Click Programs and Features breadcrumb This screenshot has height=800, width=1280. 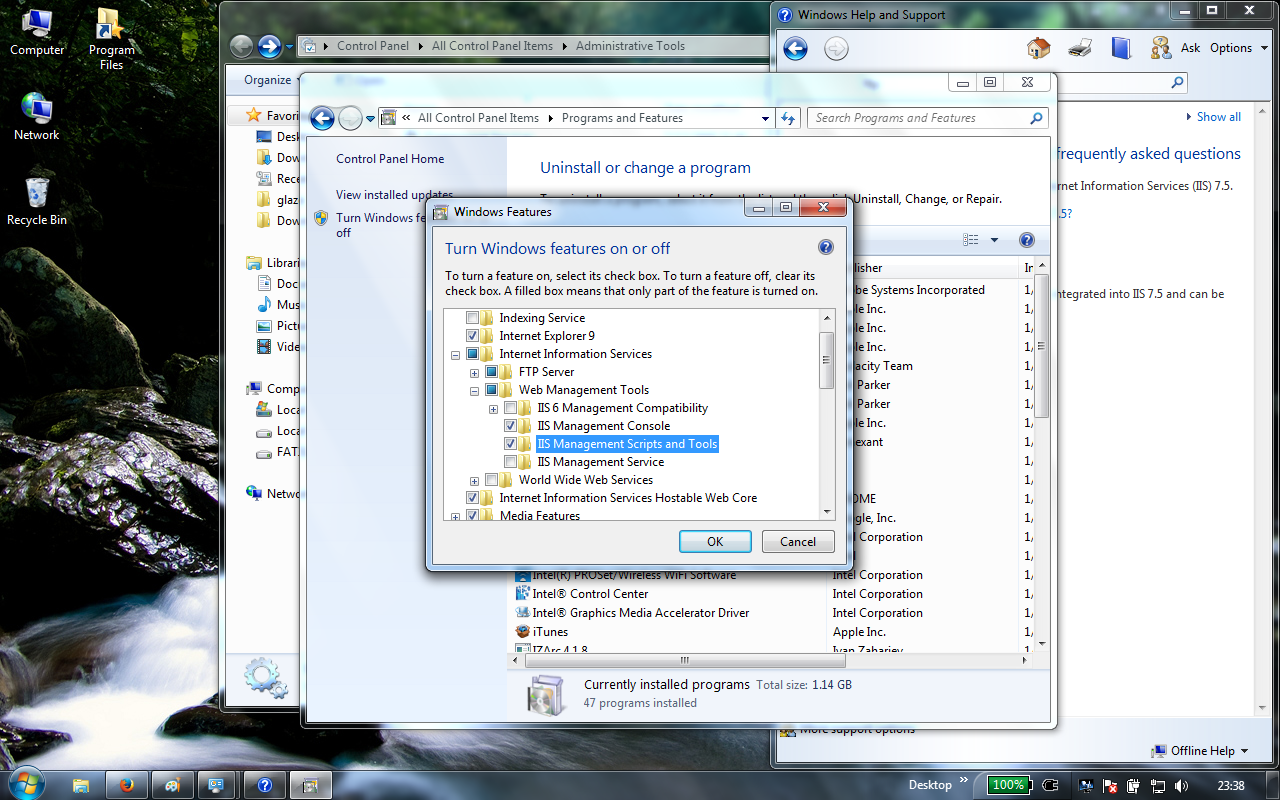(x=622, y=118)
